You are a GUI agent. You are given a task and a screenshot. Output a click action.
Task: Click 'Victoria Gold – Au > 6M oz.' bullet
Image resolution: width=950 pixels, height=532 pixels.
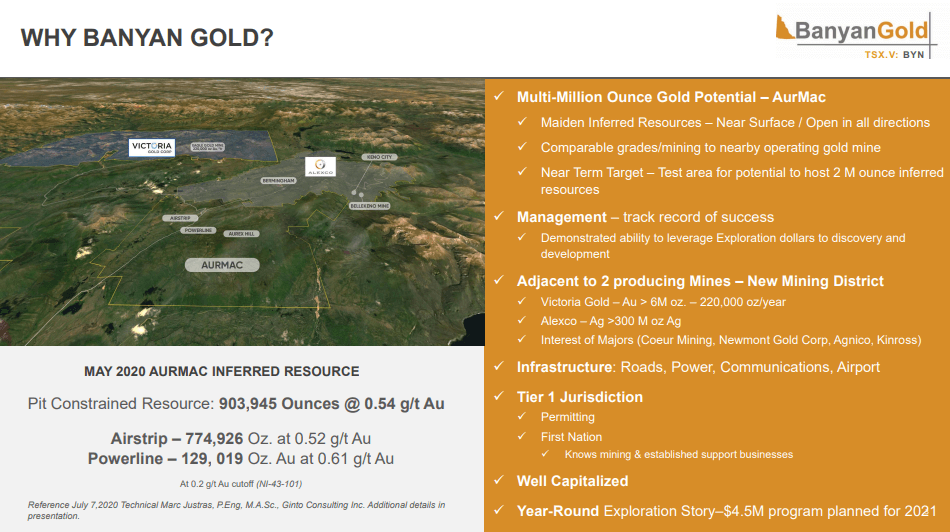coord(663,302)
